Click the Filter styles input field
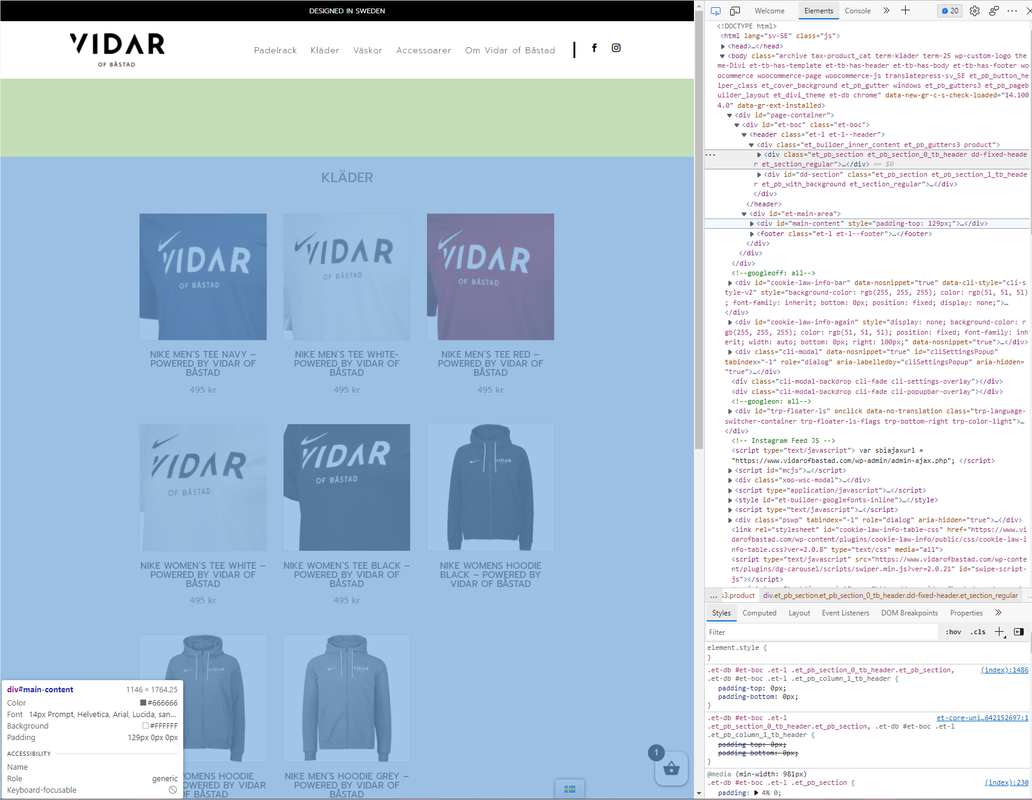1032x800 pixels. [x=821, y=632]
